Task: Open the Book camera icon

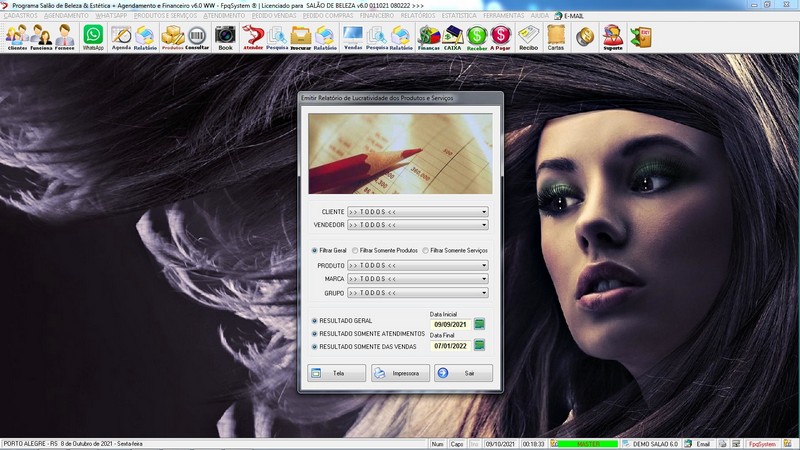Action: coord(225,37)
